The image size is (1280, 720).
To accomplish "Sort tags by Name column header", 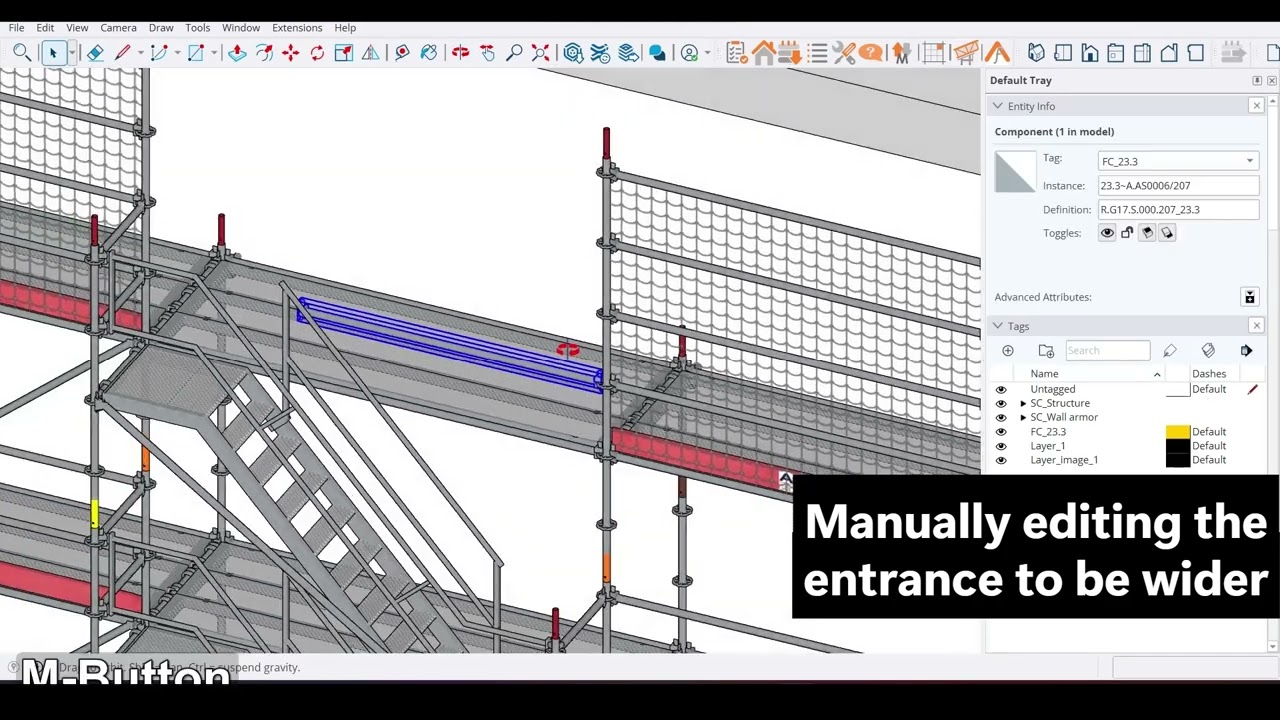I will [1091, 374].
